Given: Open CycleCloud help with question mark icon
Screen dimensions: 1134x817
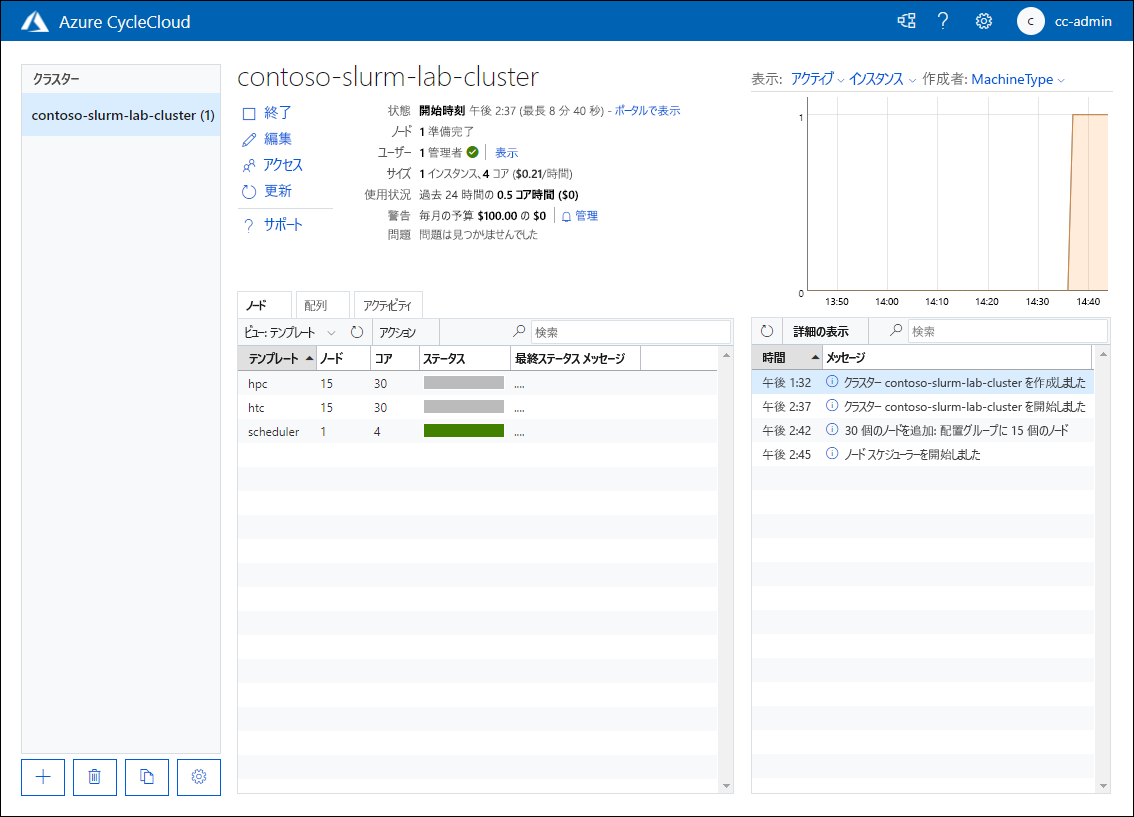Looking at the screenshot, I should point(943,20).
